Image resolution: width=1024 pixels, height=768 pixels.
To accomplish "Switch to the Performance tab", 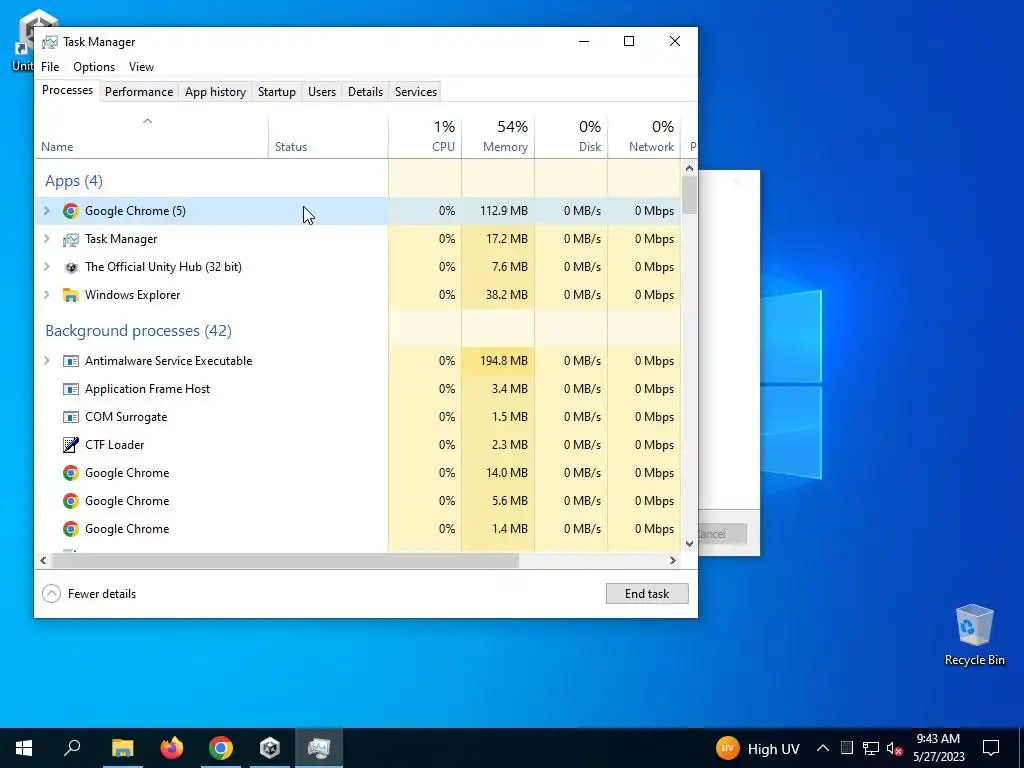I will (139, 92).
